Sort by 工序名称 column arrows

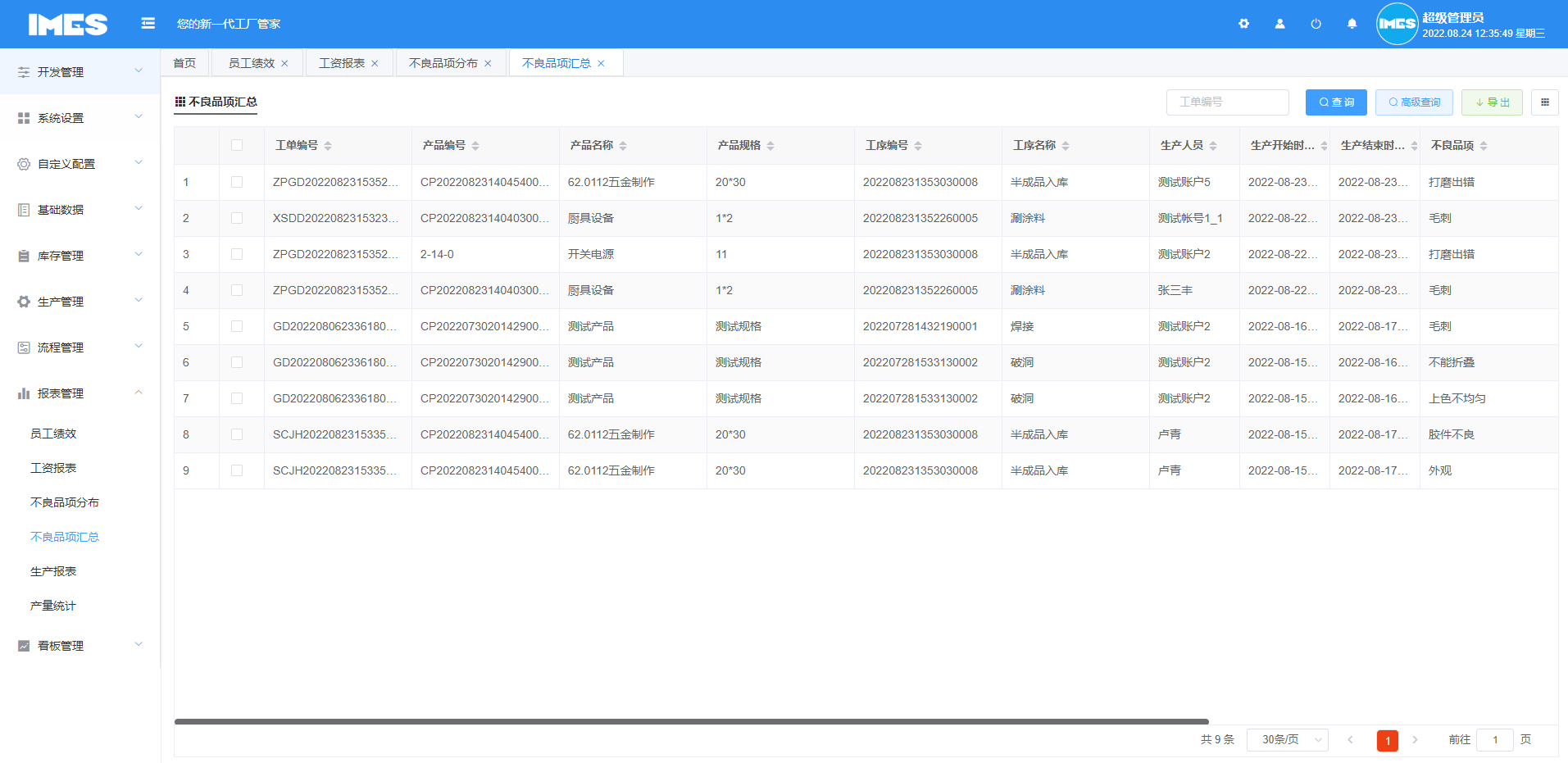[1066, 146]
